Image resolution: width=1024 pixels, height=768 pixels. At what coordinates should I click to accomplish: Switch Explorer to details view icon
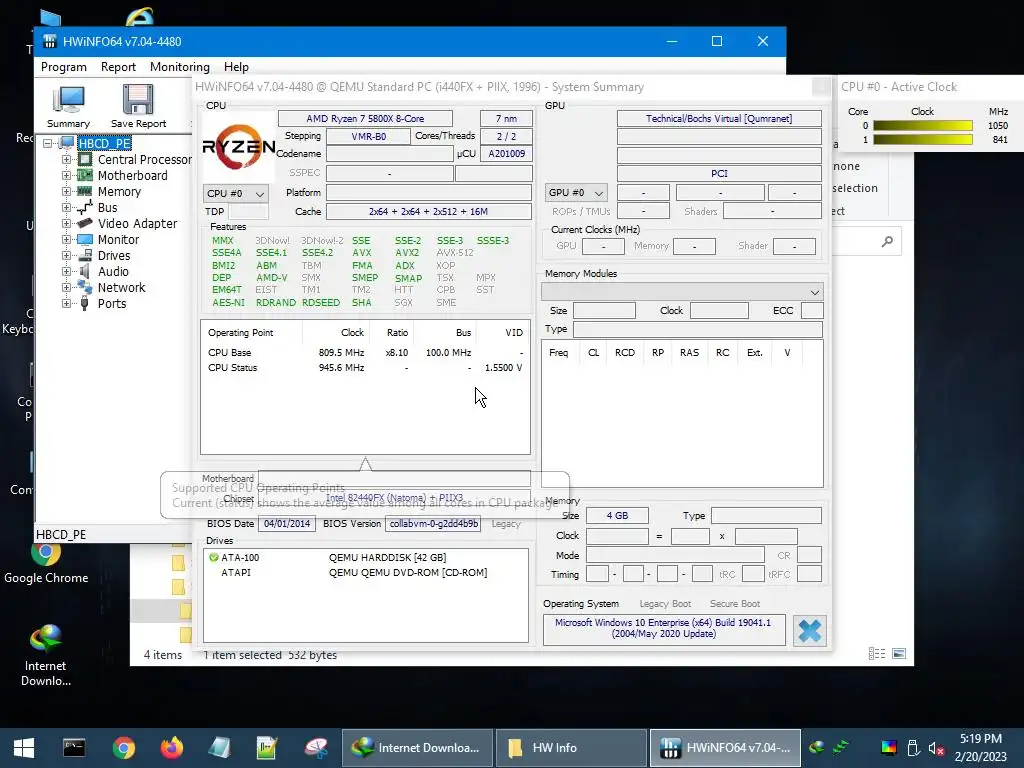point(877,654)
